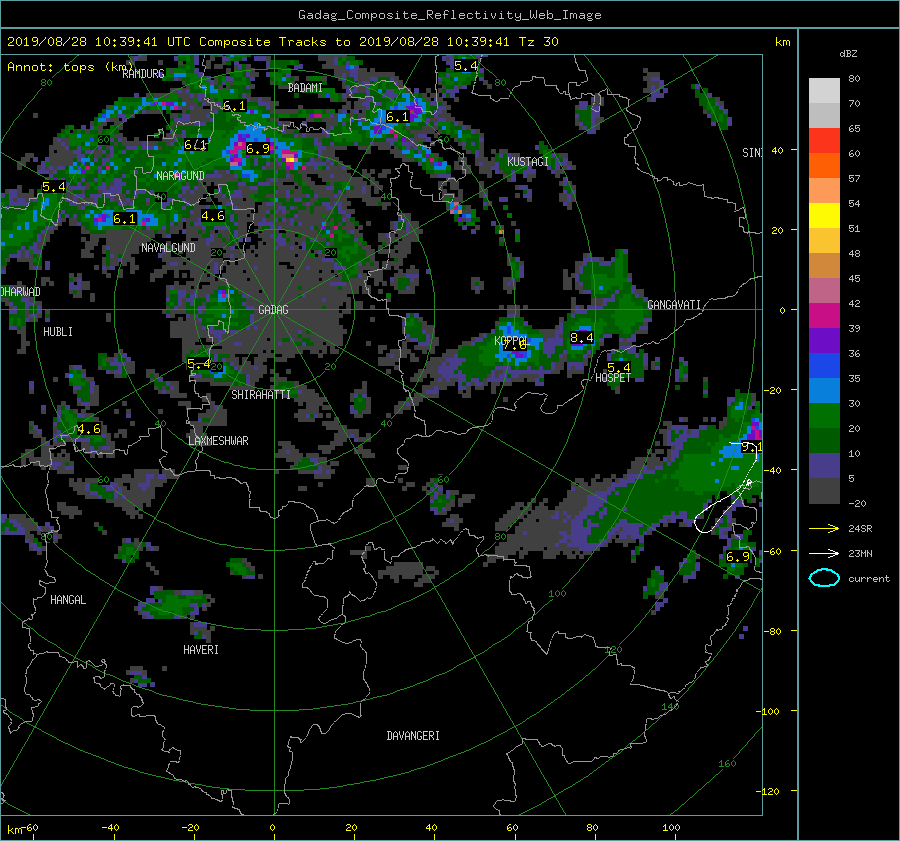900x841 pixels.
Task: Click the GADAG radar center label
Action: coord(273,310)
